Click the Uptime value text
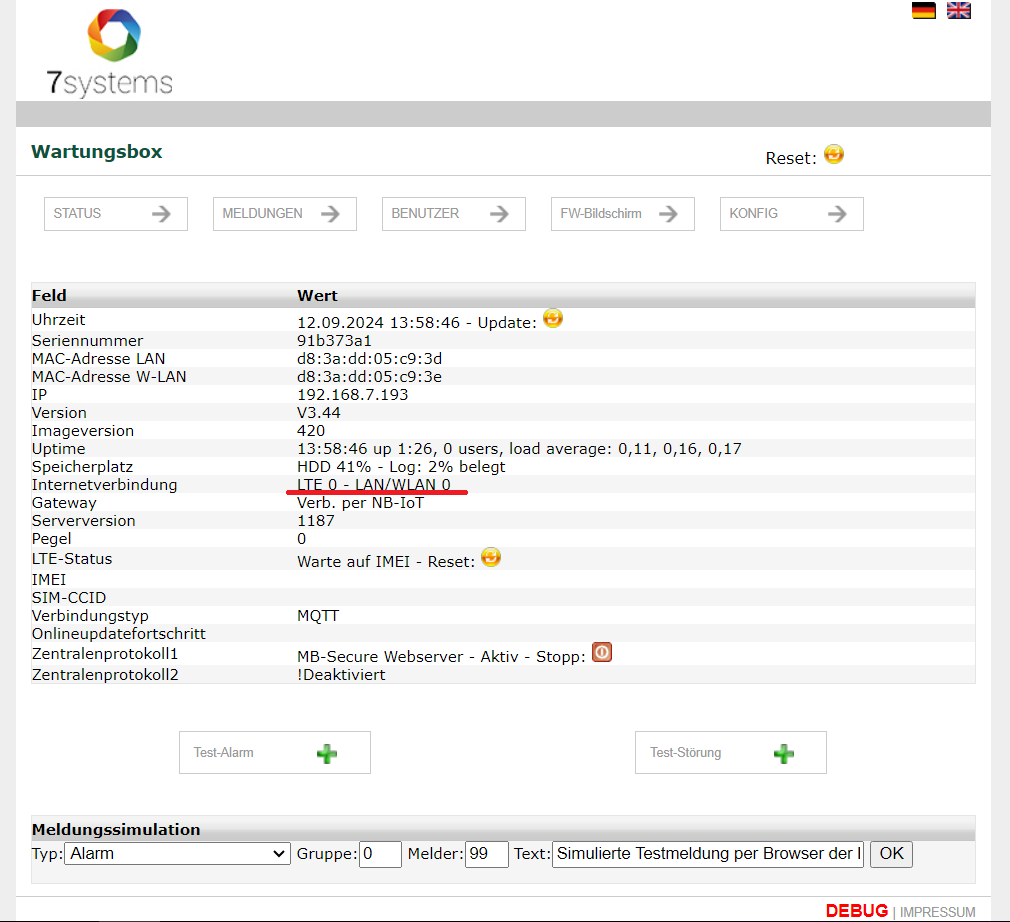This screenshot has height=922, width=1010. click(519, 448)
